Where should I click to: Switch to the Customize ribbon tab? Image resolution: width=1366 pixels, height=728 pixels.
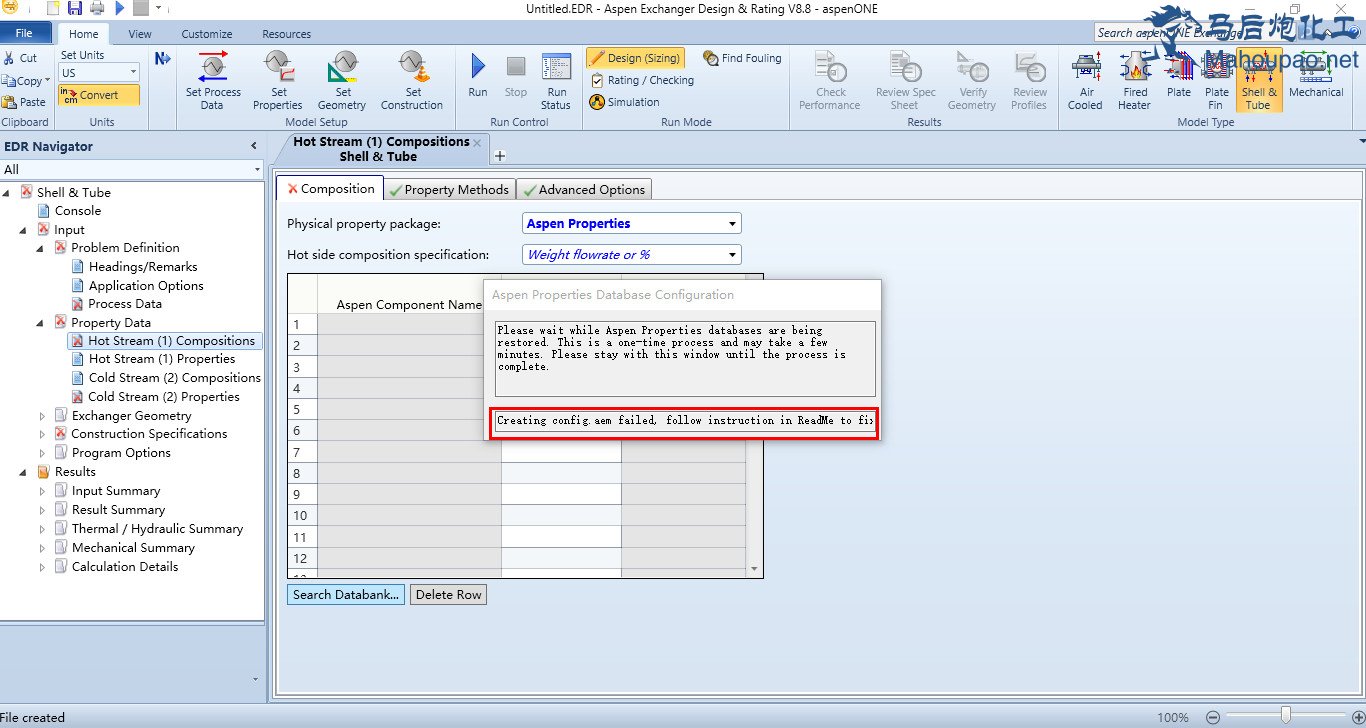[207, 34]
